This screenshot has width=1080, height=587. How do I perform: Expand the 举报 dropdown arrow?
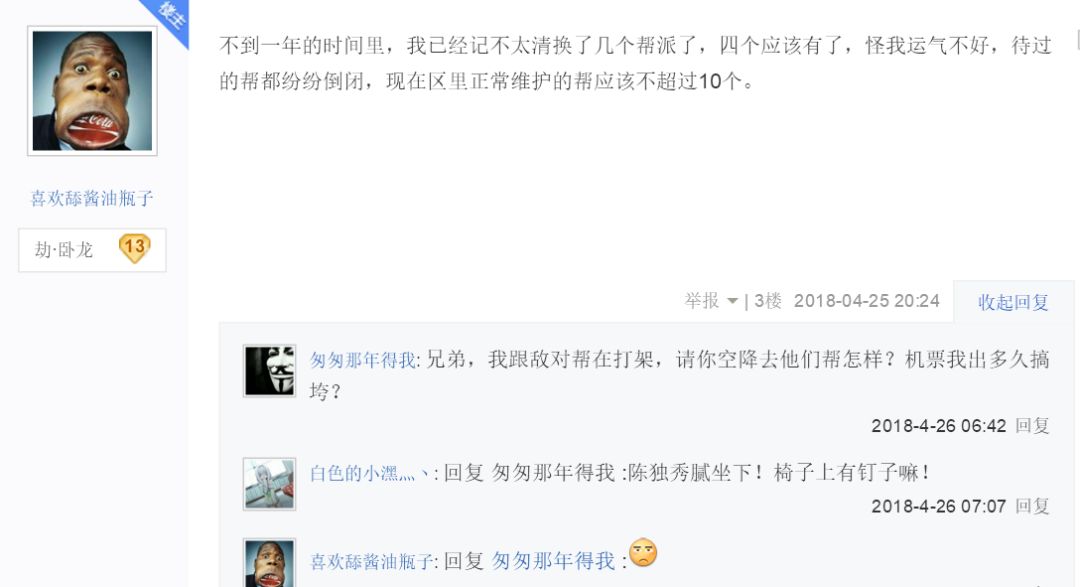click(732, 301)
